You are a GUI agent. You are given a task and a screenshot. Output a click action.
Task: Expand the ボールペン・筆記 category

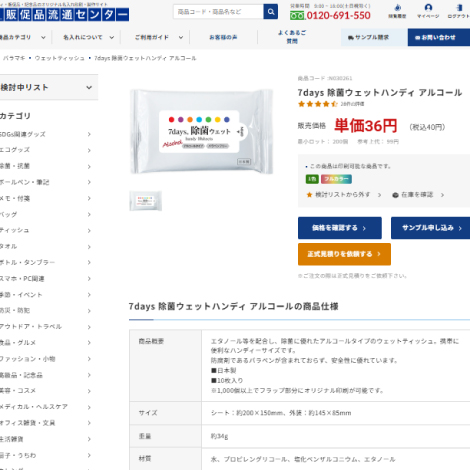click(46, 182)
